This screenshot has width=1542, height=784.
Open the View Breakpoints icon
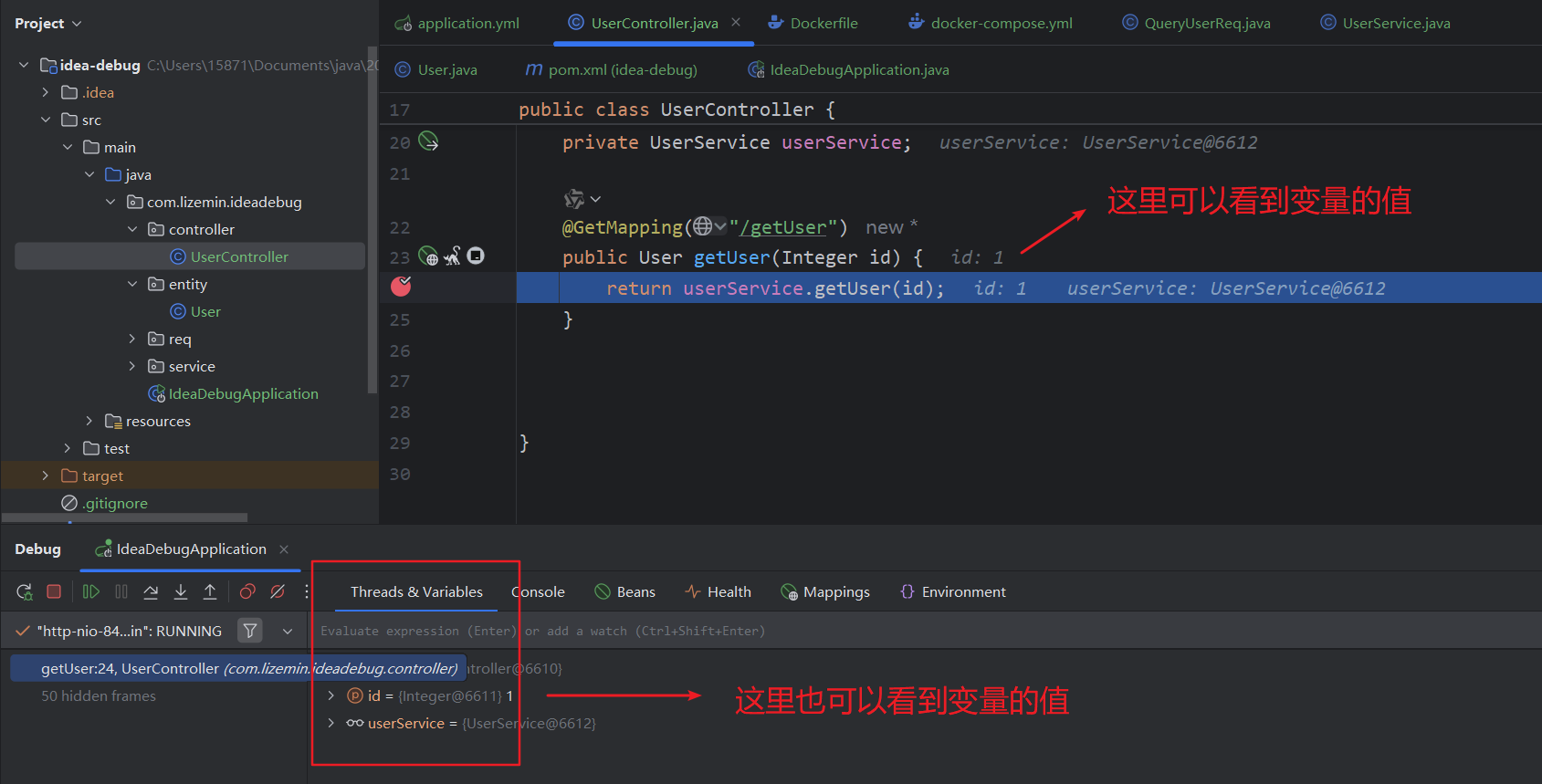(247, 592)
